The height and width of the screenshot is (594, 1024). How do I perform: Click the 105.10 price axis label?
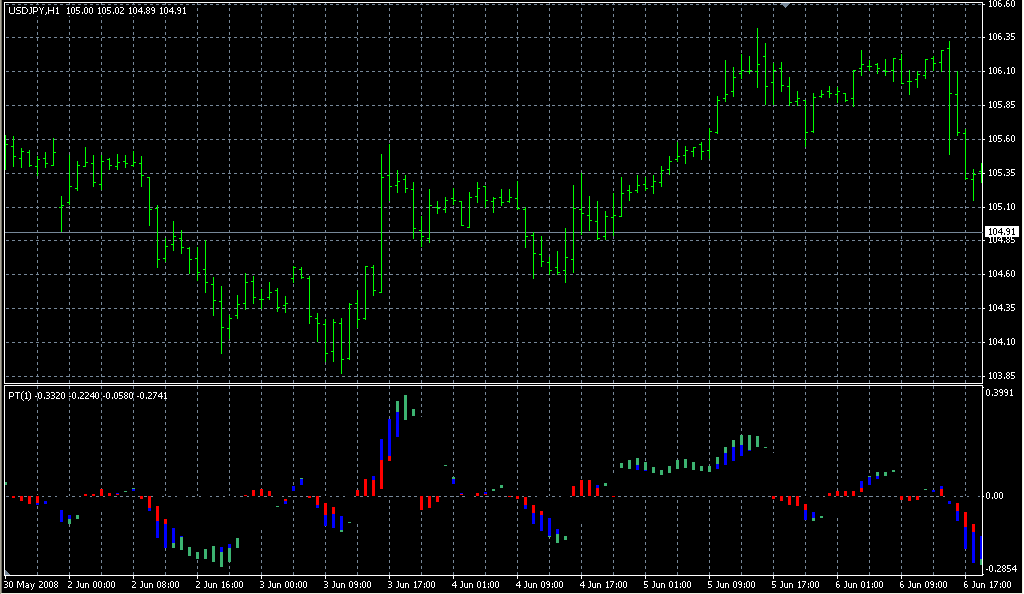[1002, 207]
